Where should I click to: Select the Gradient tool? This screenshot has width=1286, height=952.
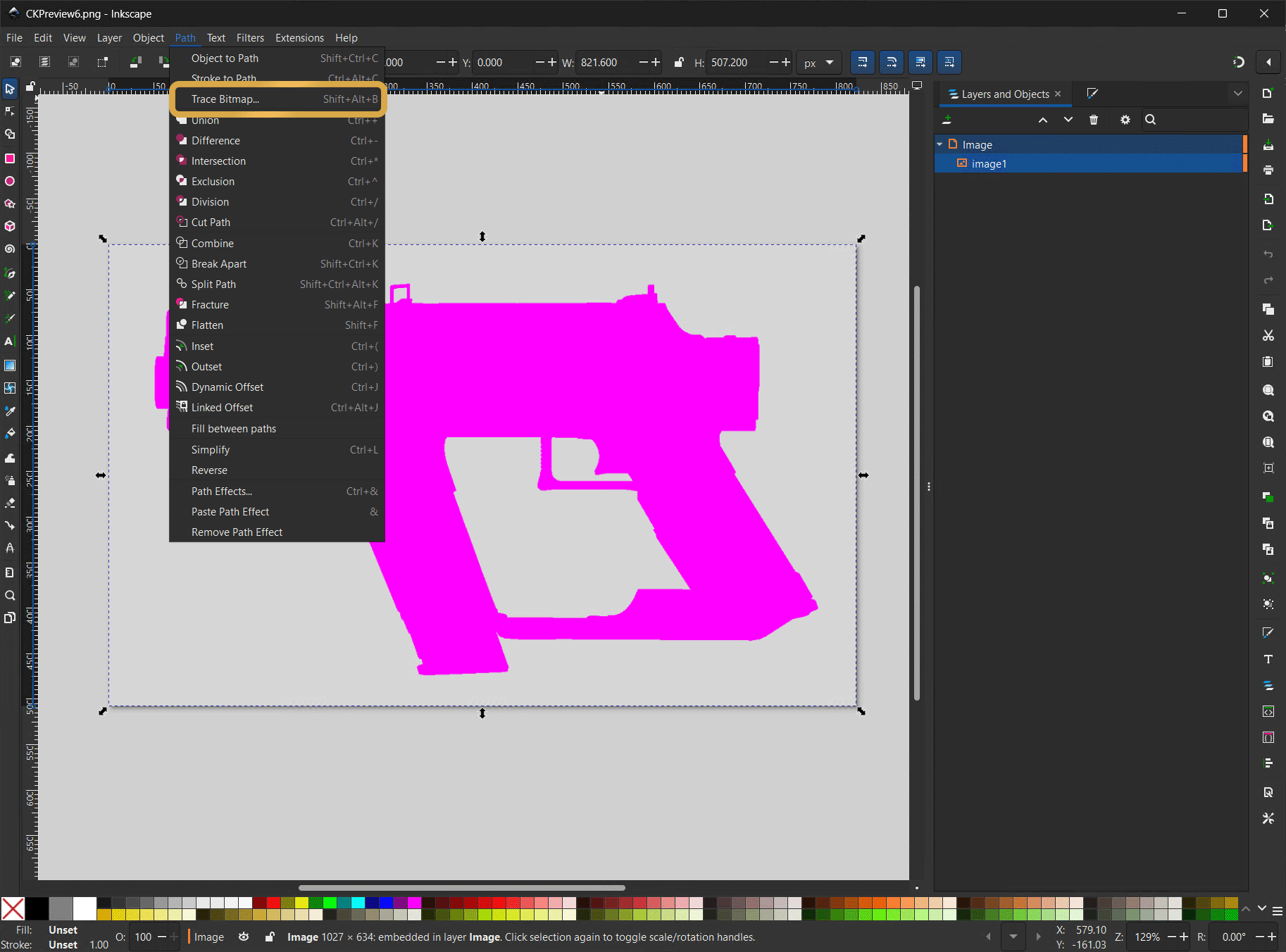[x=10, y=365]
